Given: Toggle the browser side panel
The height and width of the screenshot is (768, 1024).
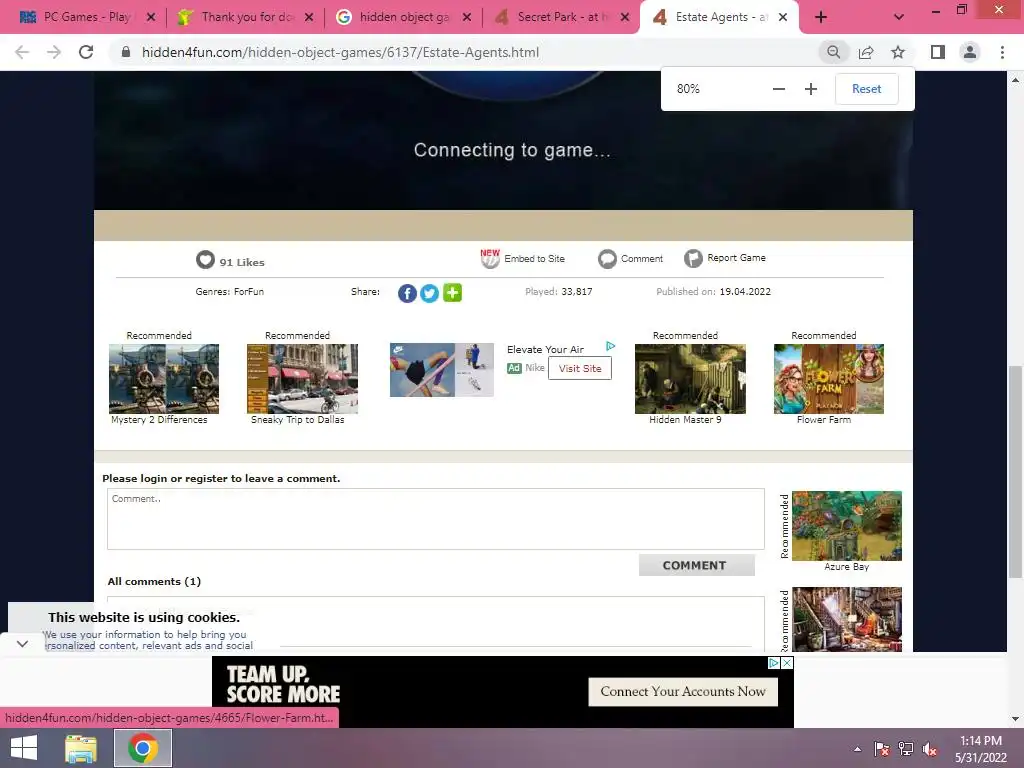Looking at the screenshot, I should 938,52.
